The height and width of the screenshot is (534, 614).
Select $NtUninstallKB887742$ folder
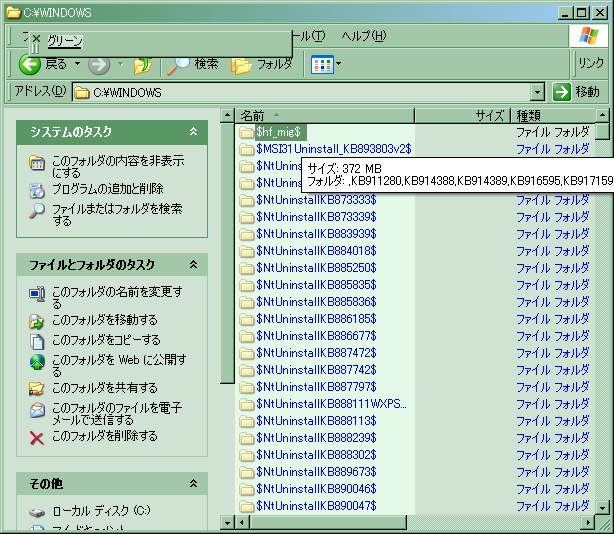click(316, 370)
